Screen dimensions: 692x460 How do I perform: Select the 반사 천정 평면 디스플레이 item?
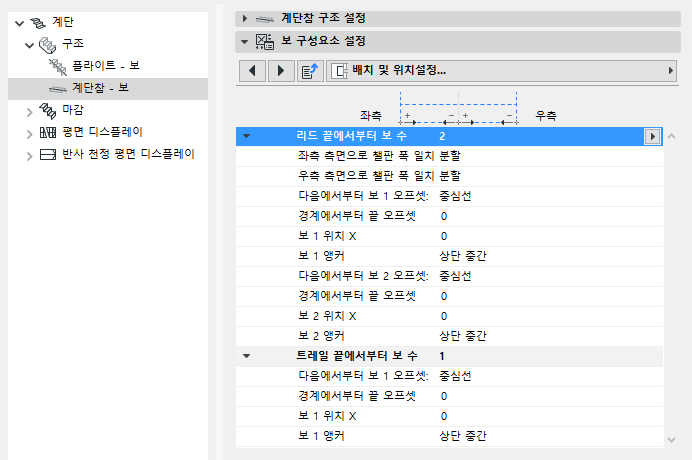[x=128, y=155]
